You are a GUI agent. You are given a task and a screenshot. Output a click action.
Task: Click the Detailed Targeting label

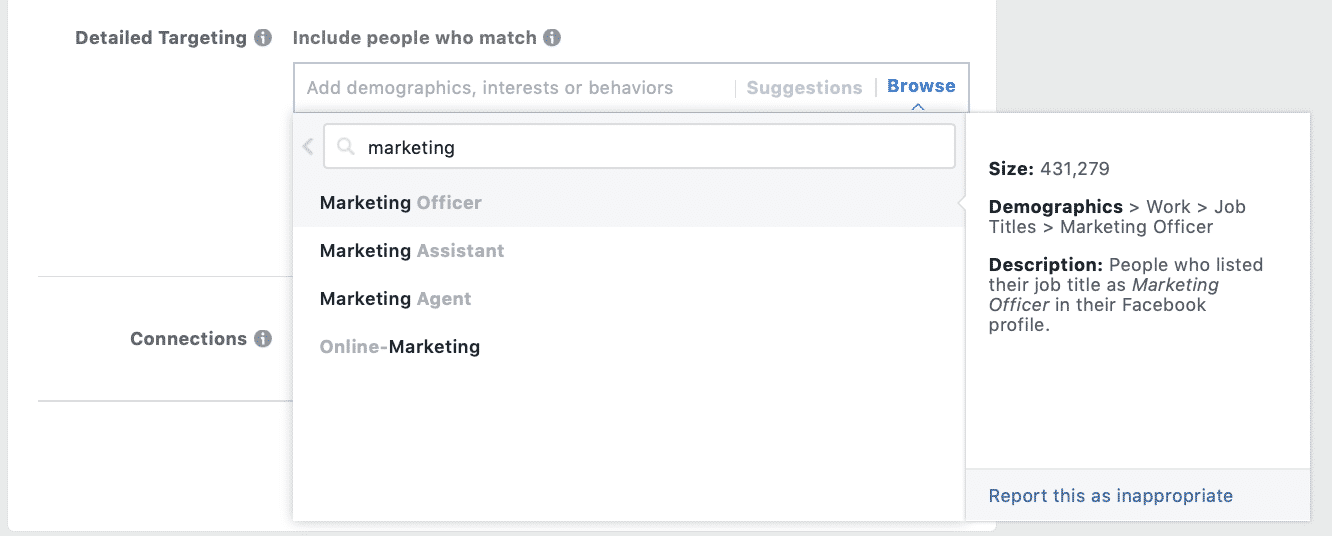pos(161,38)
